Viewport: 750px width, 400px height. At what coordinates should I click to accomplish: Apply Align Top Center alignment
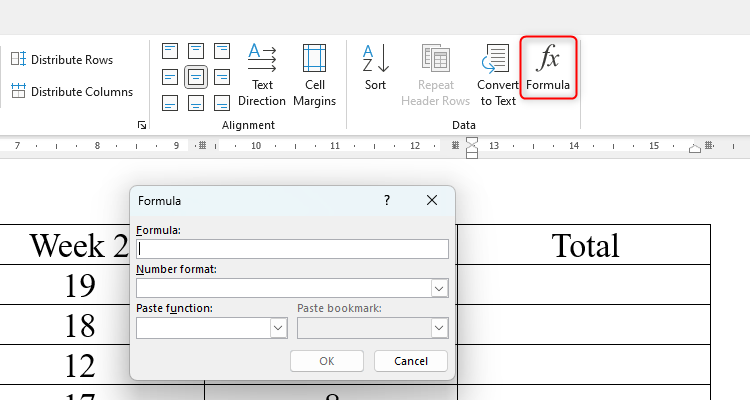(196, 51)
